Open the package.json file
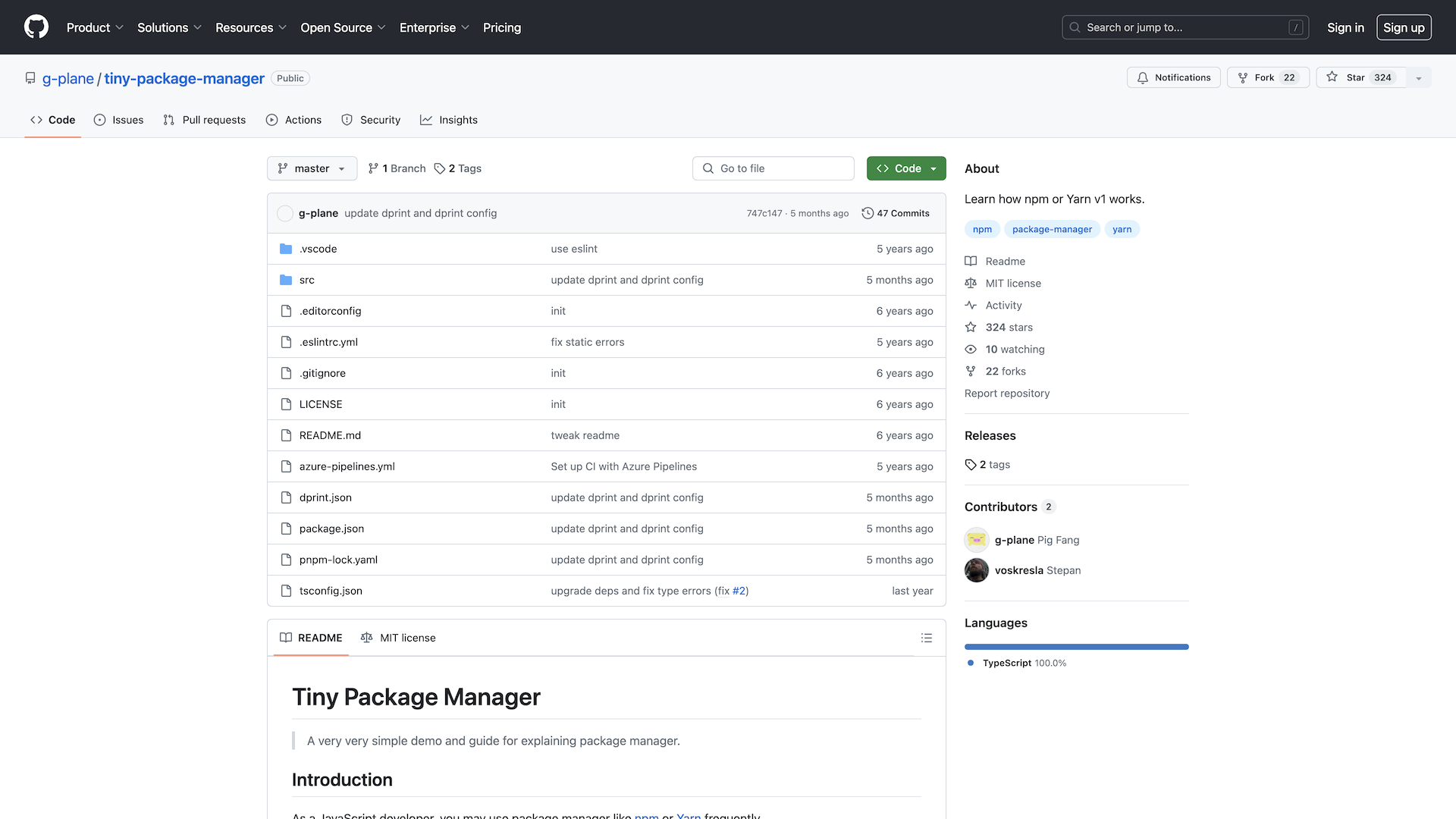The image size is (1456, 819). click(331, 529)
